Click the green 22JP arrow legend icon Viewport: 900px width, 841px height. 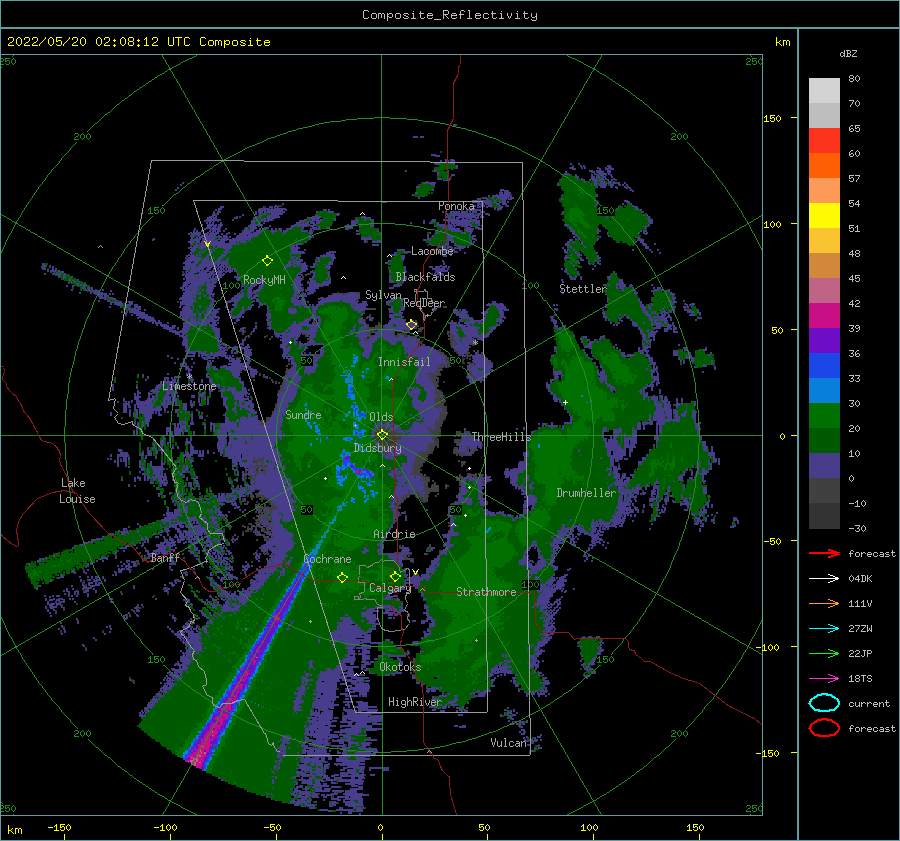coord(824,653)
